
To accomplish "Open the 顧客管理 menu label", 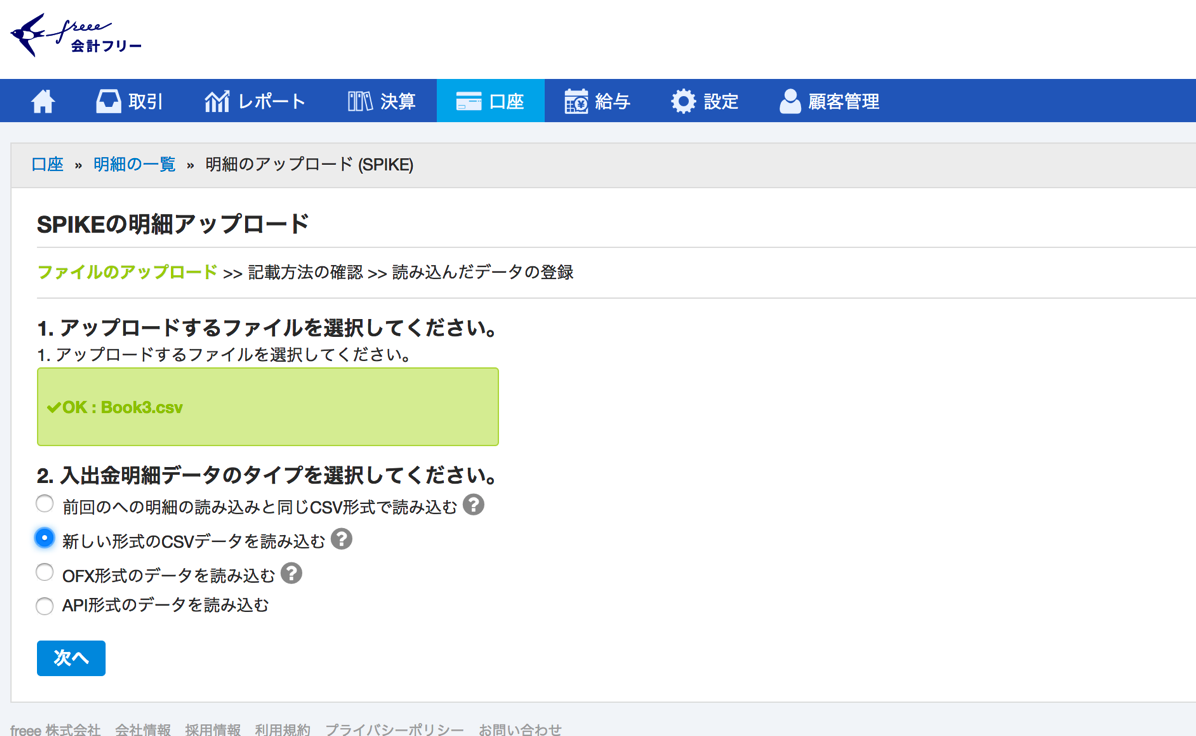I will click(x=844, y=101).
